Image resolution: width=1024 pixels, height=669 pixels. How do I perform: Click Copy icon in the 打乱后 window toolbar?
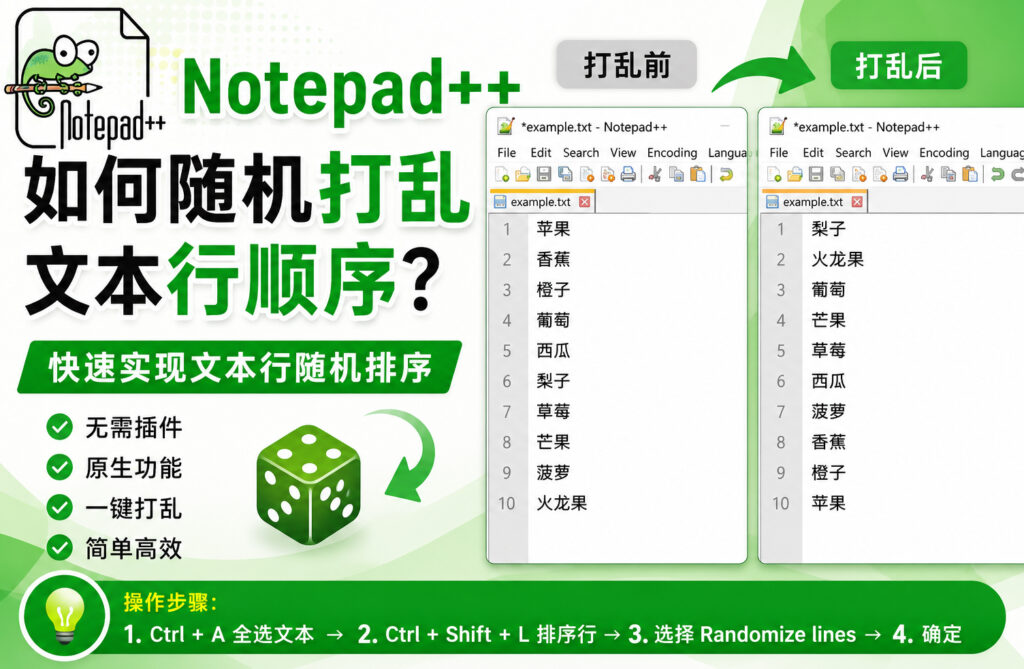pos(949,174)
